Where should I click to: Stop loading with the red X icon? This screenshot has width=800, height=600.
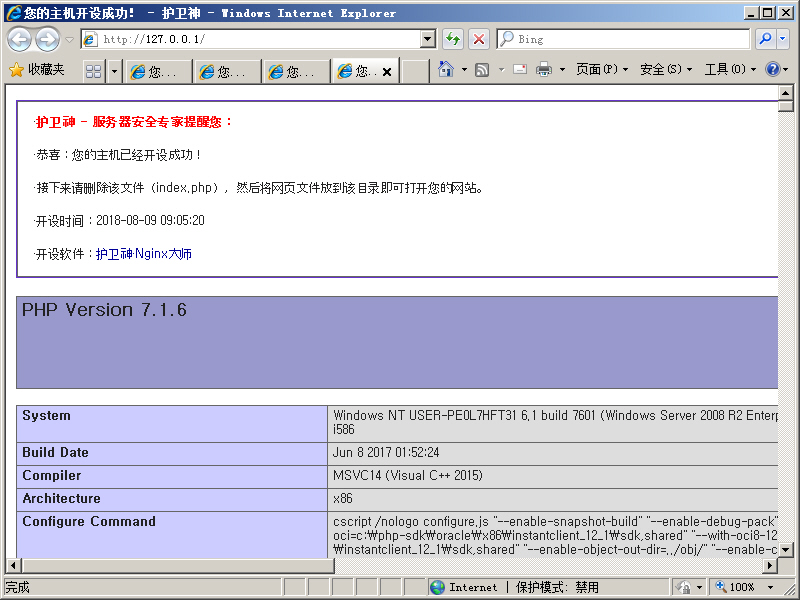(479, 39)
